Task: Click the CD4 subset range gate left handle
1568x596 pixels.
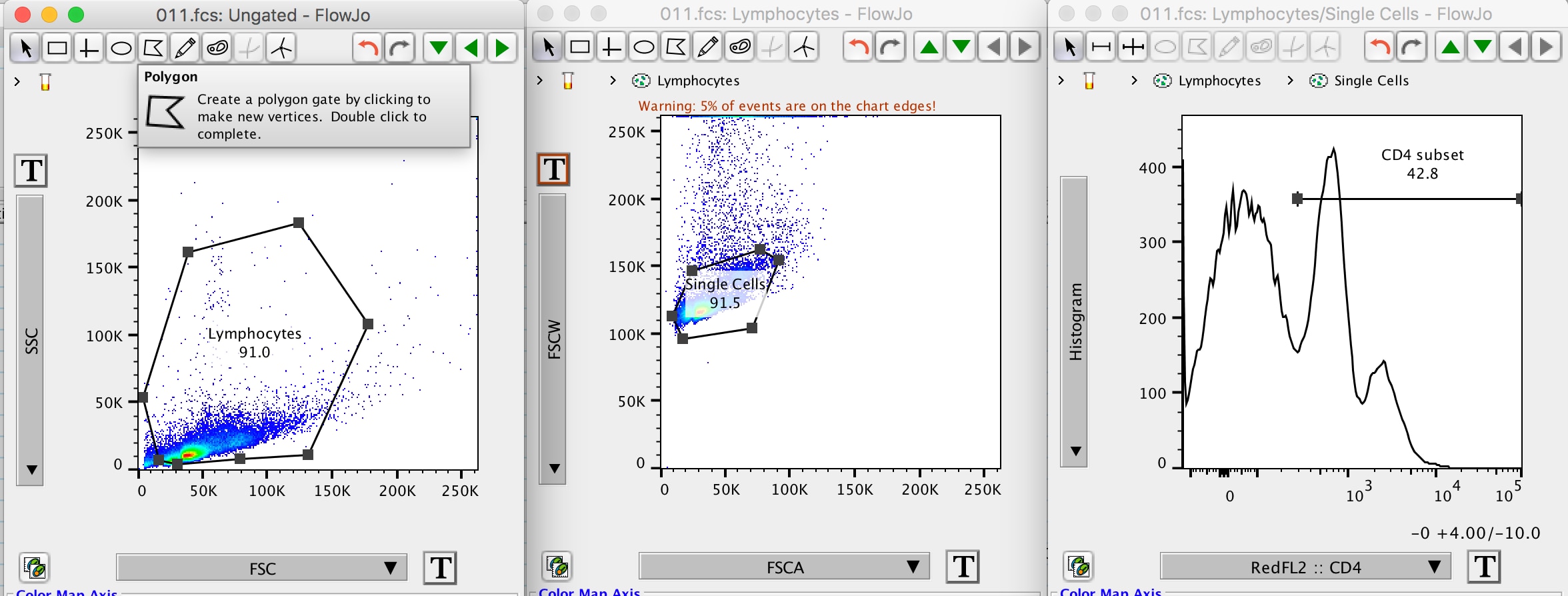Action: click(1297, 199)
